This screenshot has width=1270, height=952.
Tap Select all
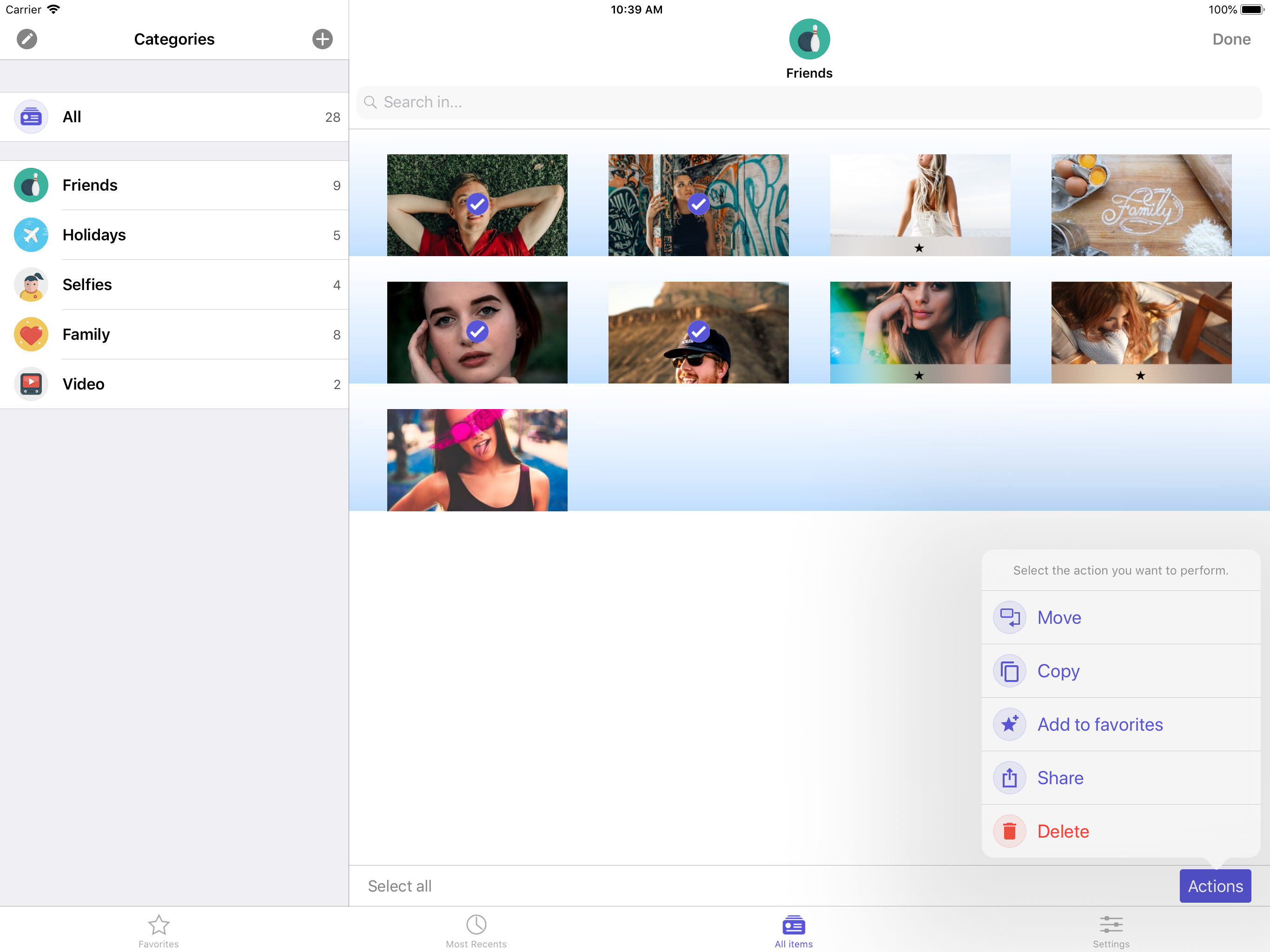[400, 886]
